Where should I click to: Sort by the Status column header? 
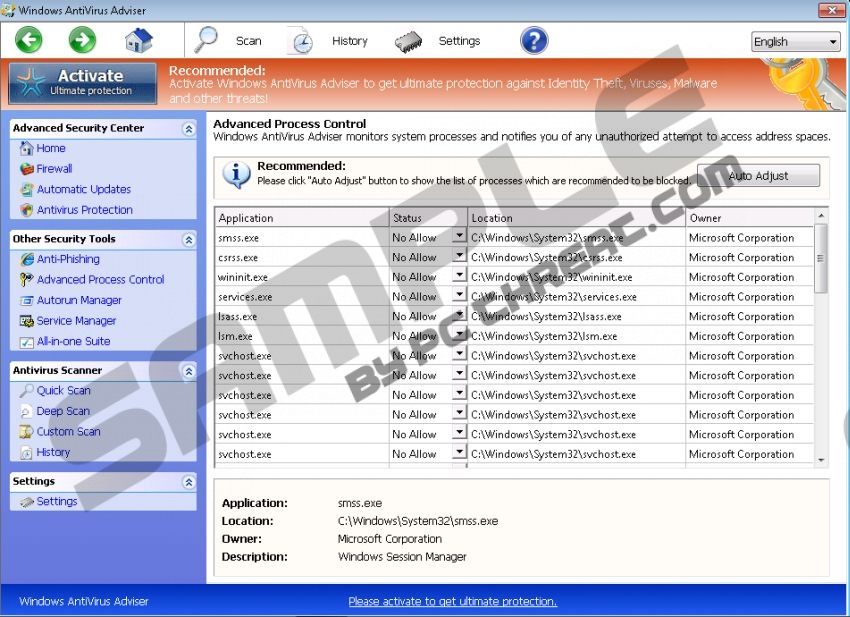(x=428, y=218)
